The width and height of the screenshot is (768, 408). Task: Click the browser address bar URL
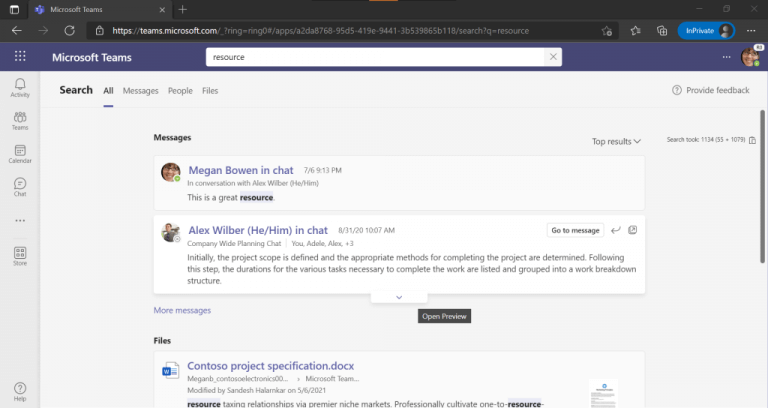click(320, 31)
